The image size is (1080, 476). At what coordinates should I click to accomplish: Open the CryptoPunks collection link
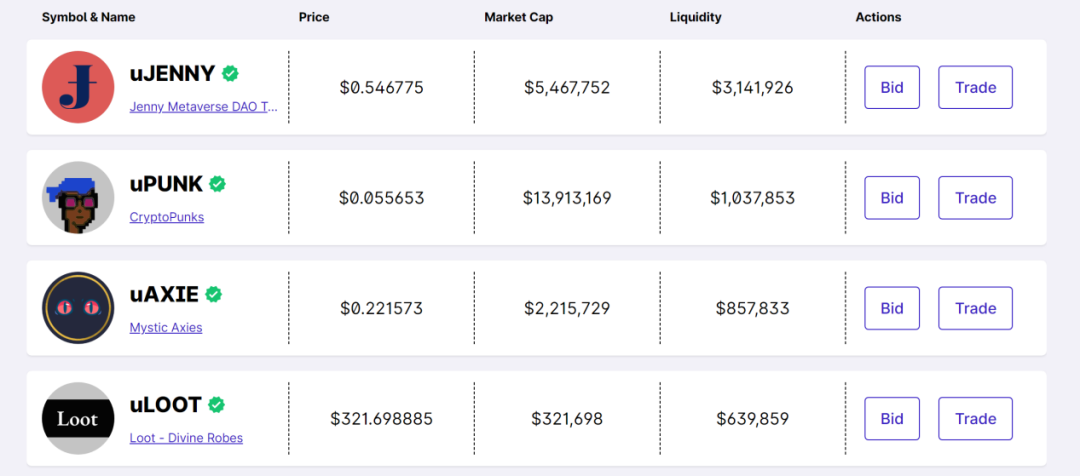(x=167, y=217)
